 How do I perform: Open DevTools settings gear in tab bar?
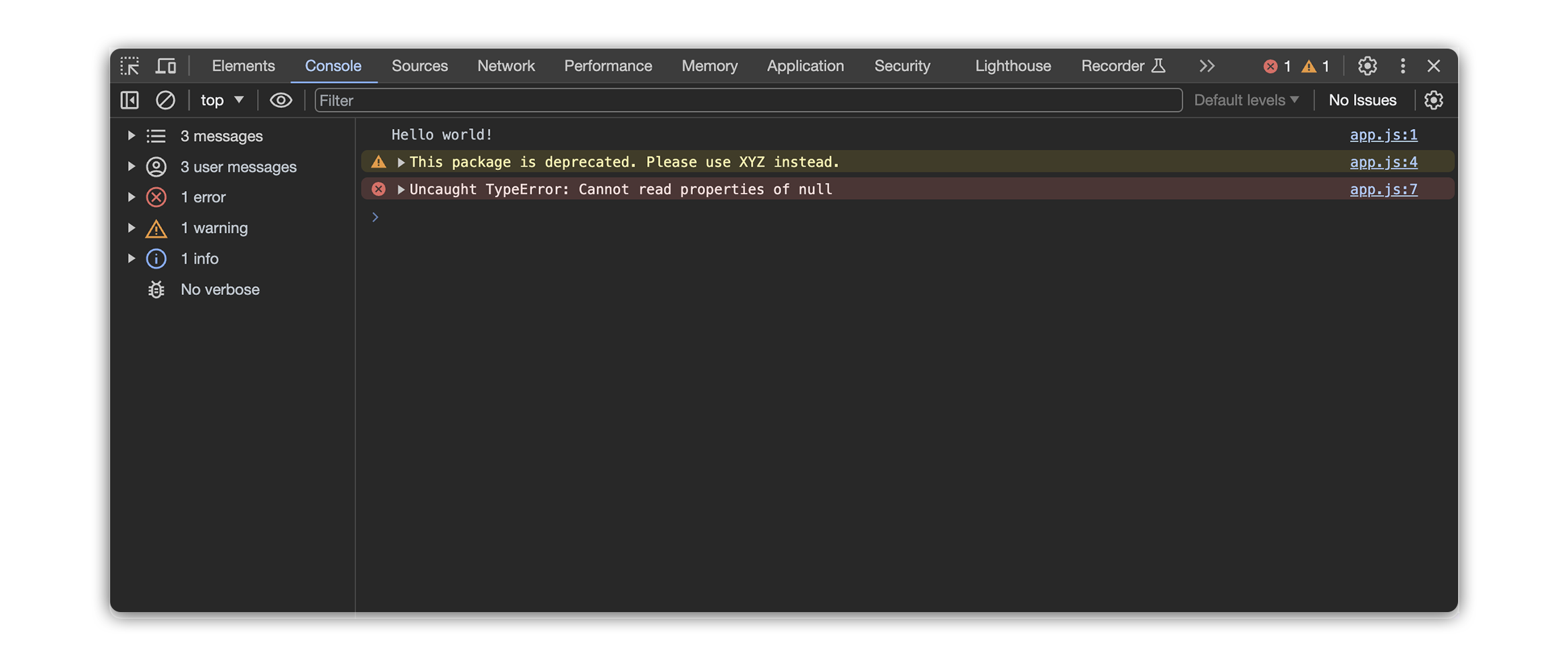pyautogui.click(x=1367, y=66)
